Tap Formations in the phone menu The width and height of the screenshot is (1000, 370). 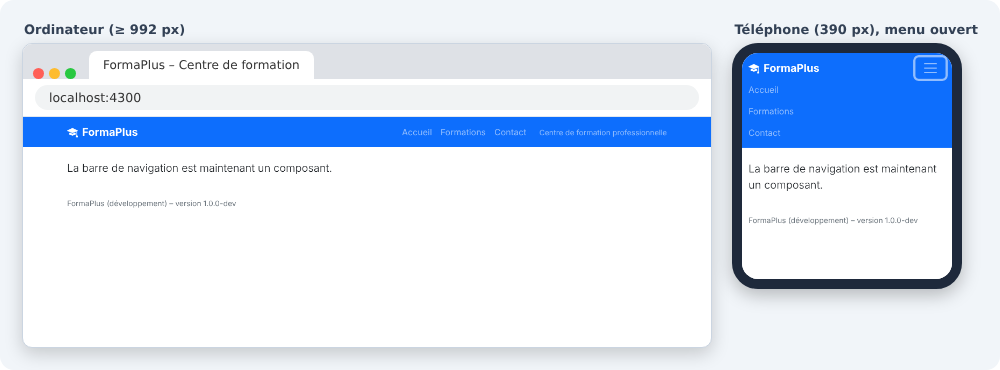pos(771,111)
